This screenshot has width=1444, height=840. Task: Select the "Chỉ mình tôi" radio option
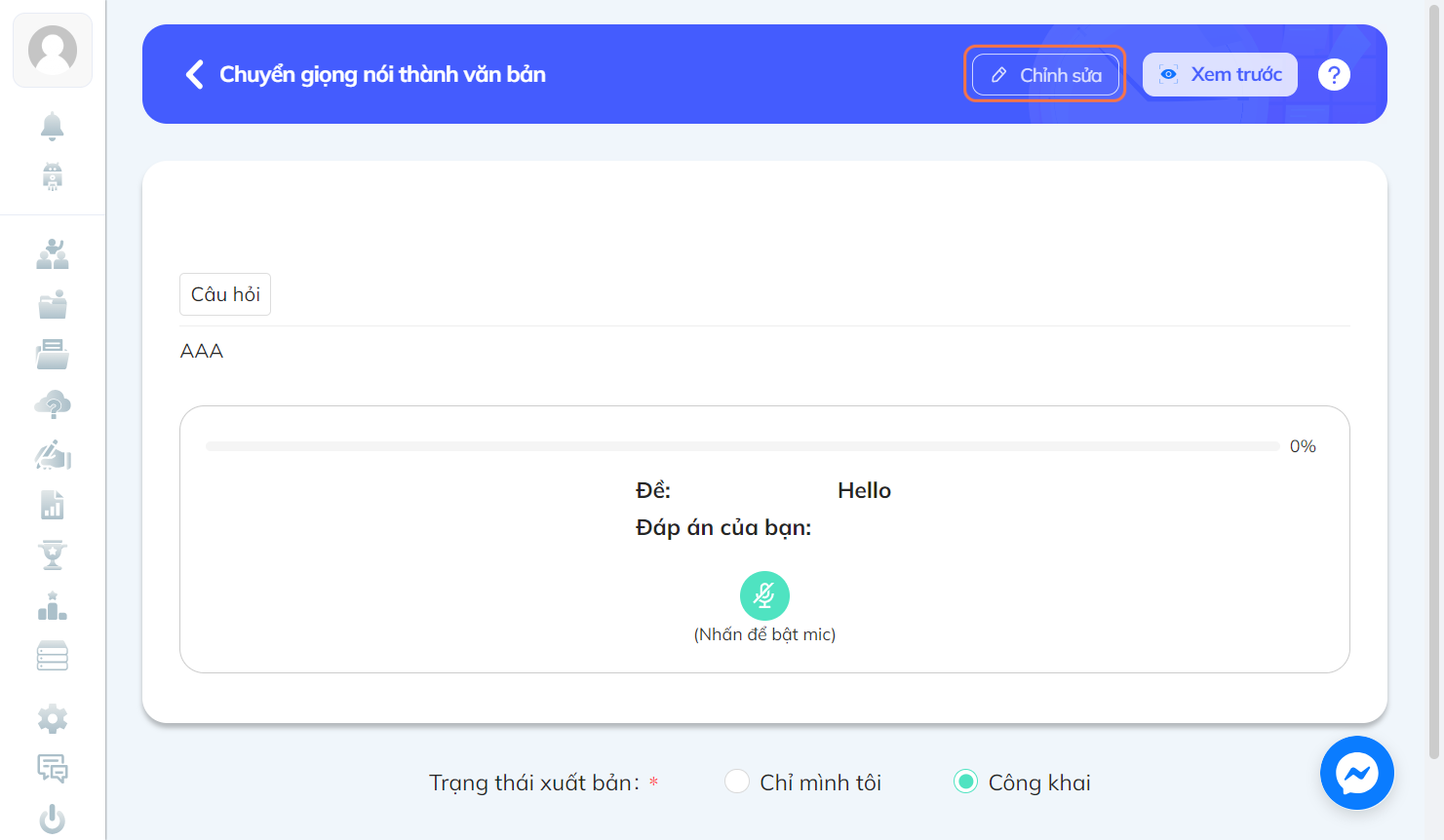tap(737, 782)
